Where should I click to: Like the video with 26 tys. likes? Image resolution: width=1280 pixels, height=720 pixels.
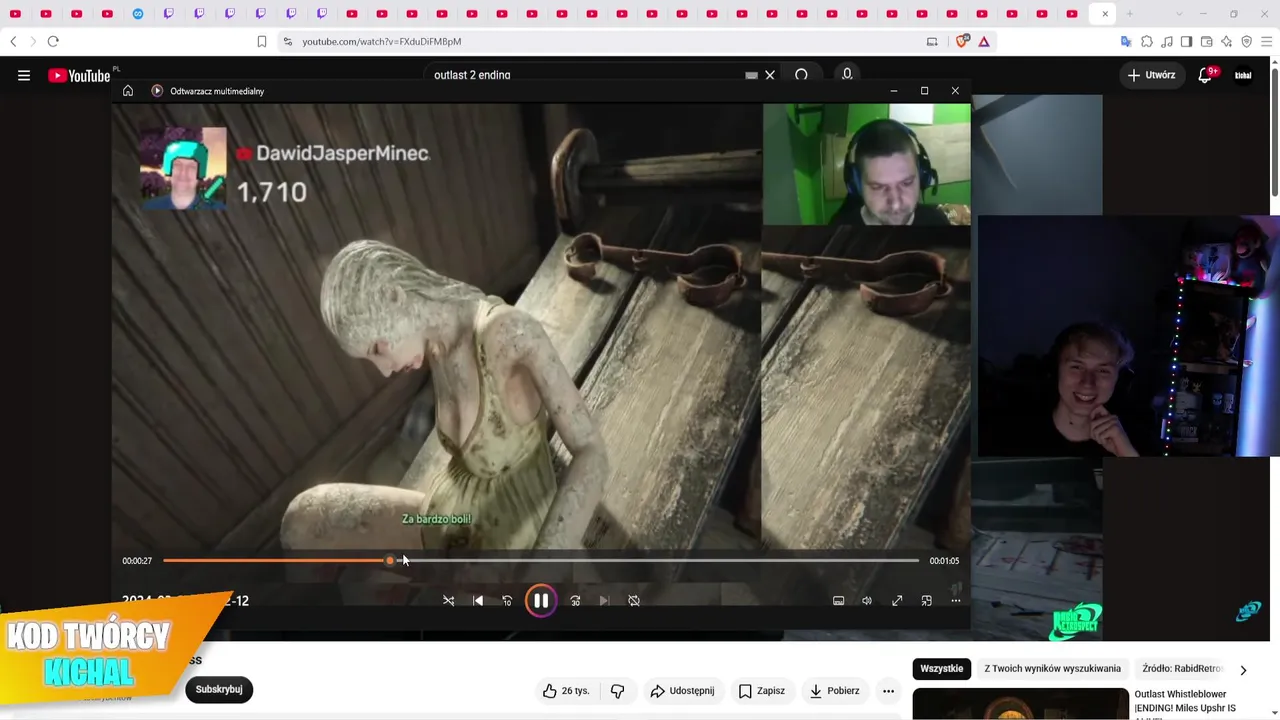(x=566, y=691)
